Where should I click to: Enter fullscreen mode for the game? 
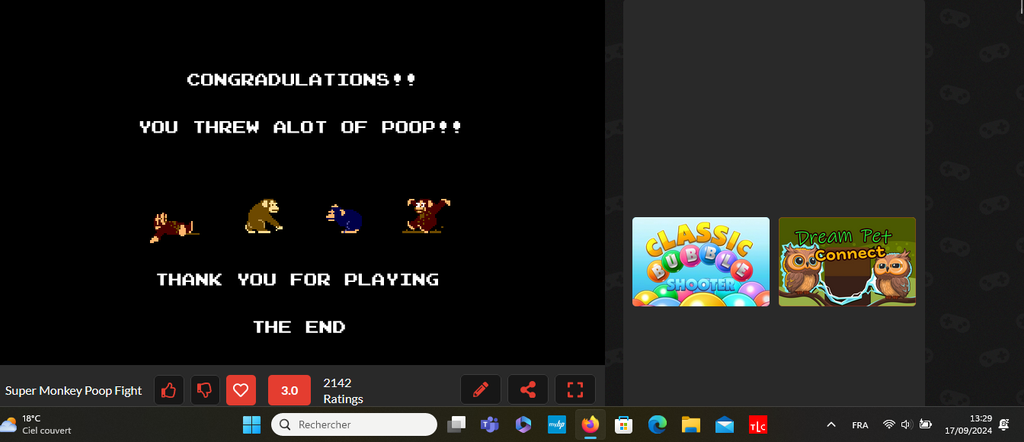click(575, 390)
